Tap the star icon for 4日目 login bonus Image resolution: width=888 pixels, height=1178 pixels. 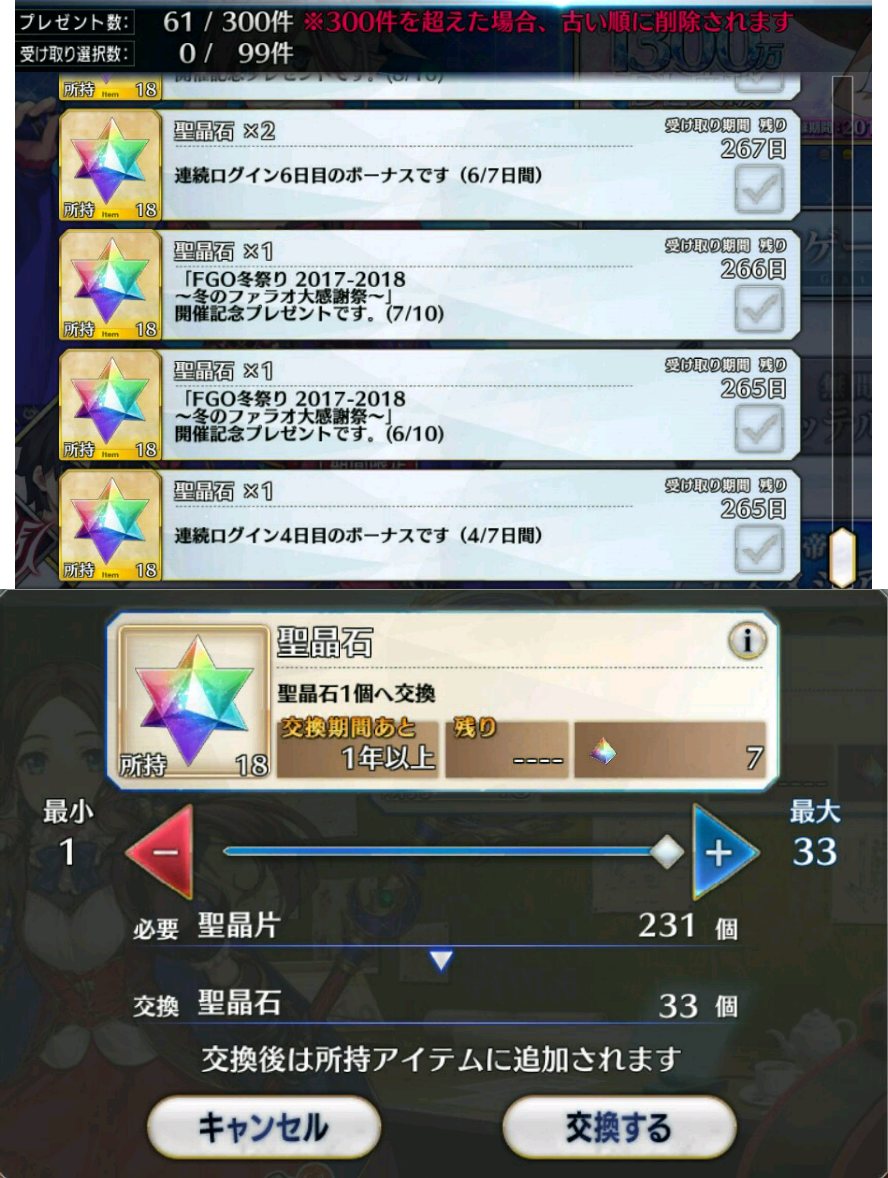coord(110,525)
